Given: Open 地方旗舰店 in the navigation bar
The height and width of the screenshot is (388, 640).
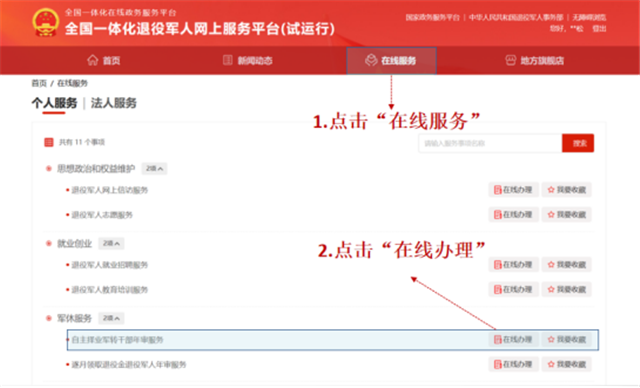Looking at the screenshot, I should [x=534, y=60].
